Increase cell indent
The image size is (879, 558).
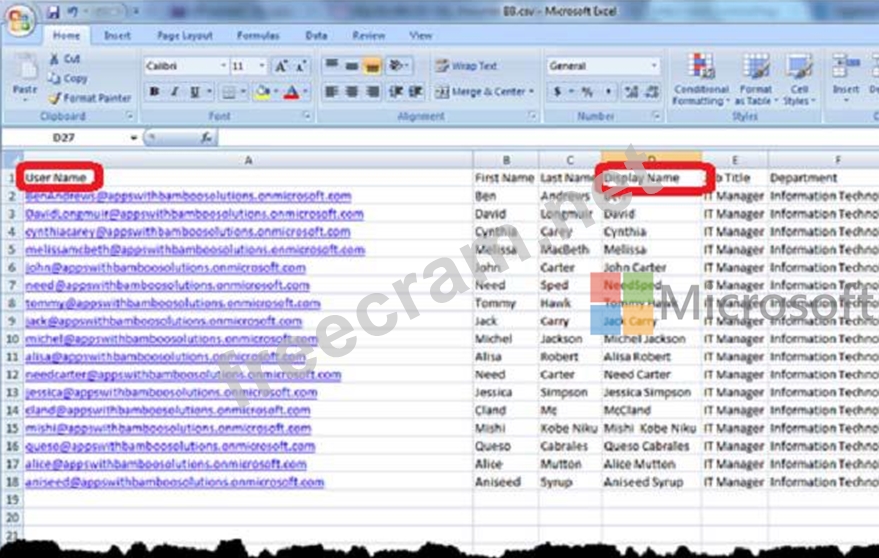click(415, 91)
